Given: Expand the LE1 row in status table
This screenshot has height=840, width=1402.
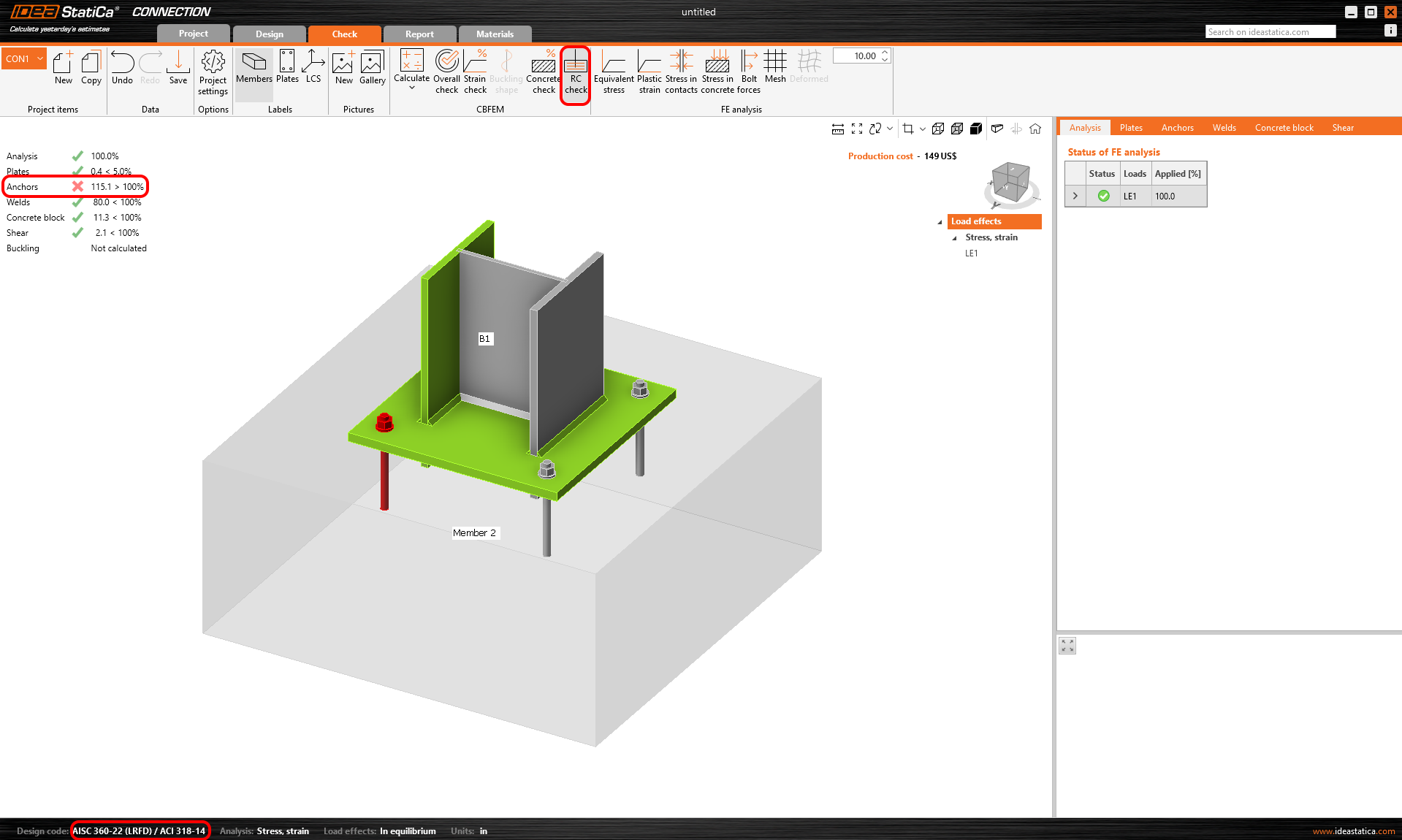Looking at the screenshot, I should (1075, 196).
